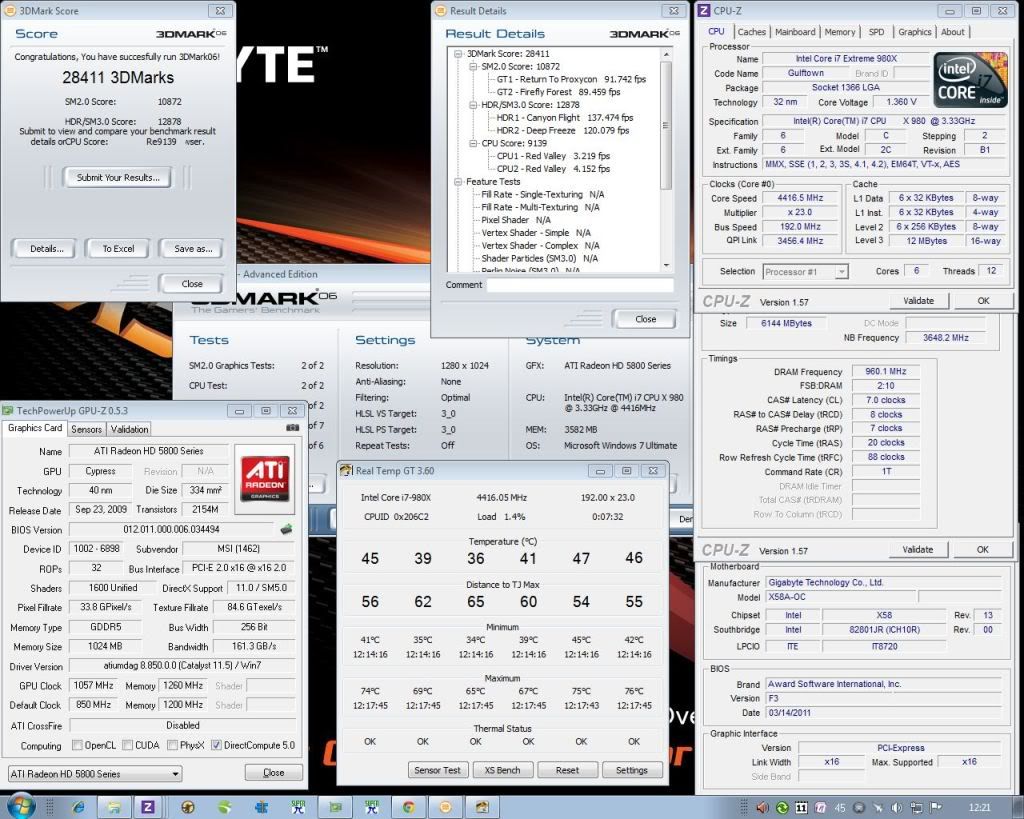Select the Graphics Card tab in GPU-Z

[x=35, y=428]
